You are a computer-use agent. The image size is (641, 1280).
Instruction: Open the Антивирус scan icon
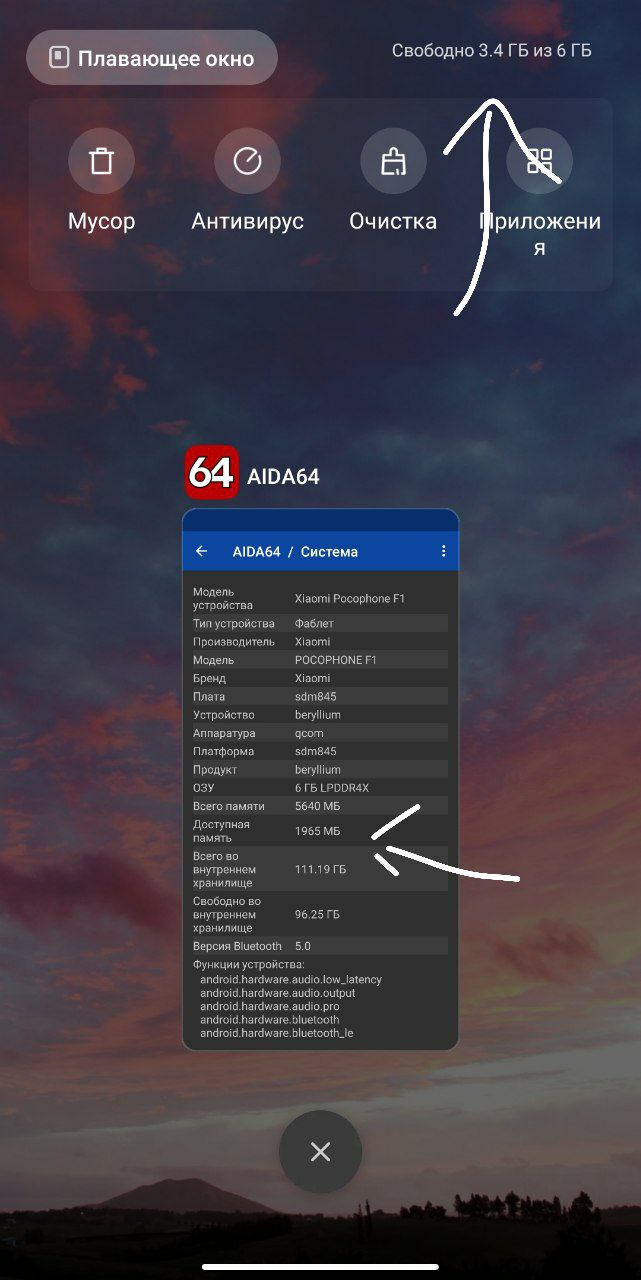[x=247, y=161]
